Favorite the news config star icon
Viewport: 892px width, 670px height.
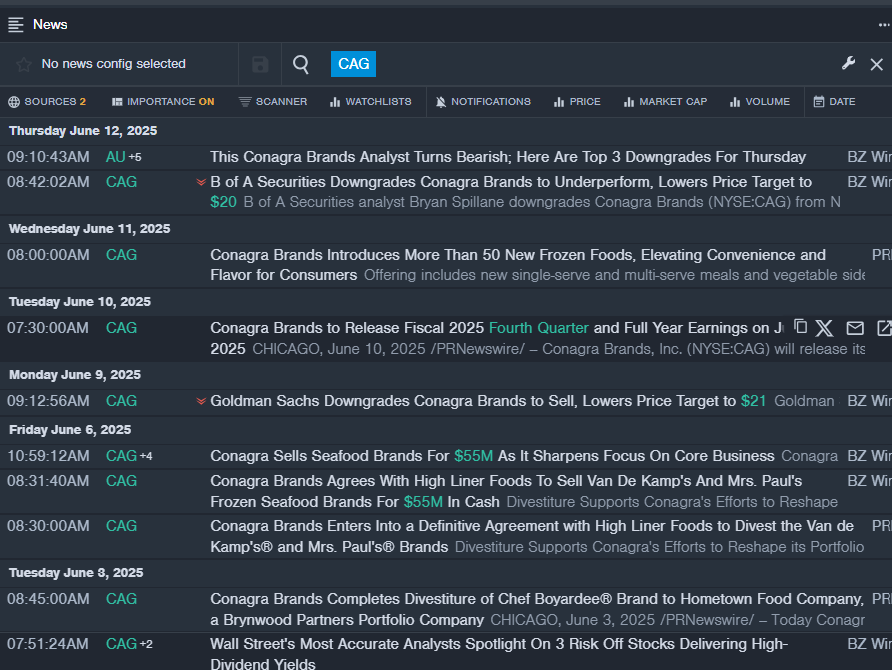[23, 64]
